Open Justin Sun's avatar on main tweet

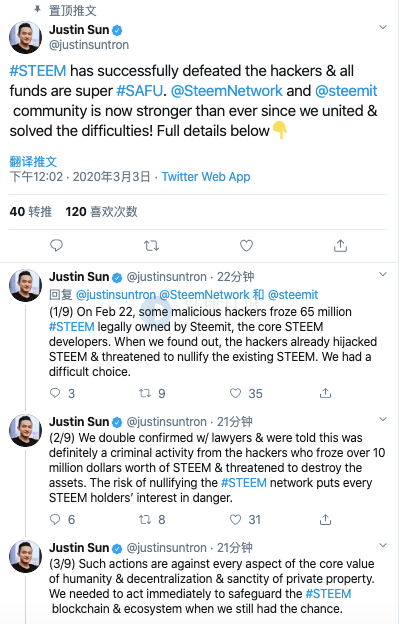pos(25,37)
